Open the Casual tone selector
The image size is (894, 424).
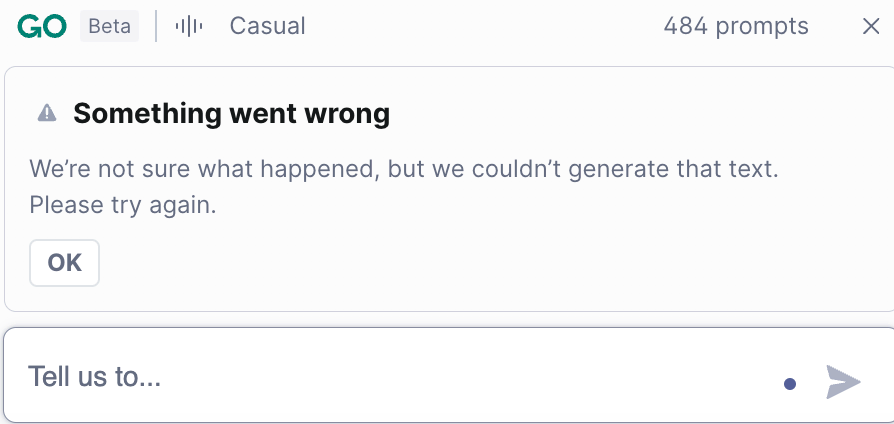coord(267,26)
